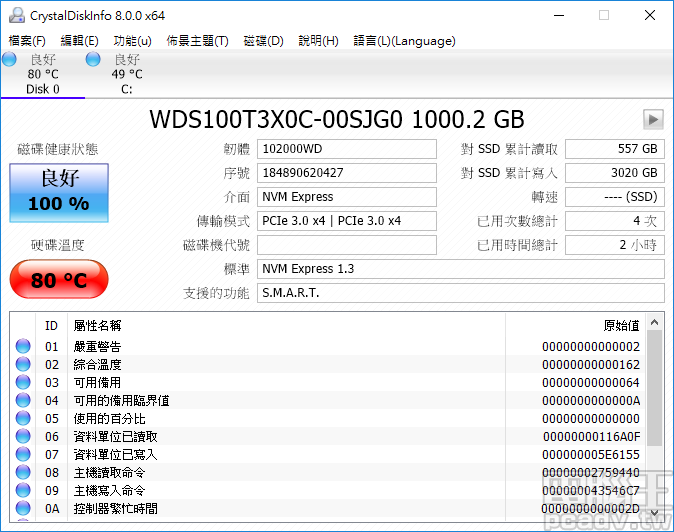This screenshot has height=532, width=674.
Task: Click the C: drive blue status circle
Action: pos(93,59)
